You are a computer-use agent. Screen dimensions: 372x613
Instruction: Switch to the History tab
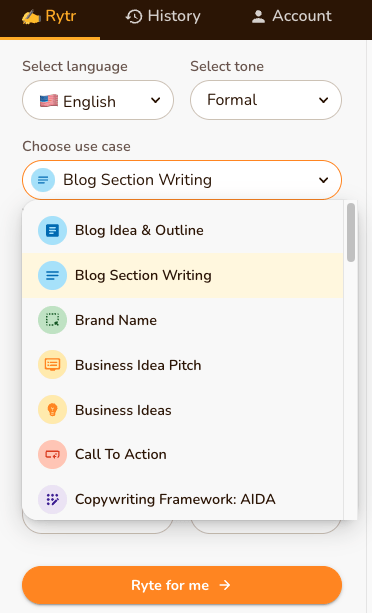tap(163, 16)
